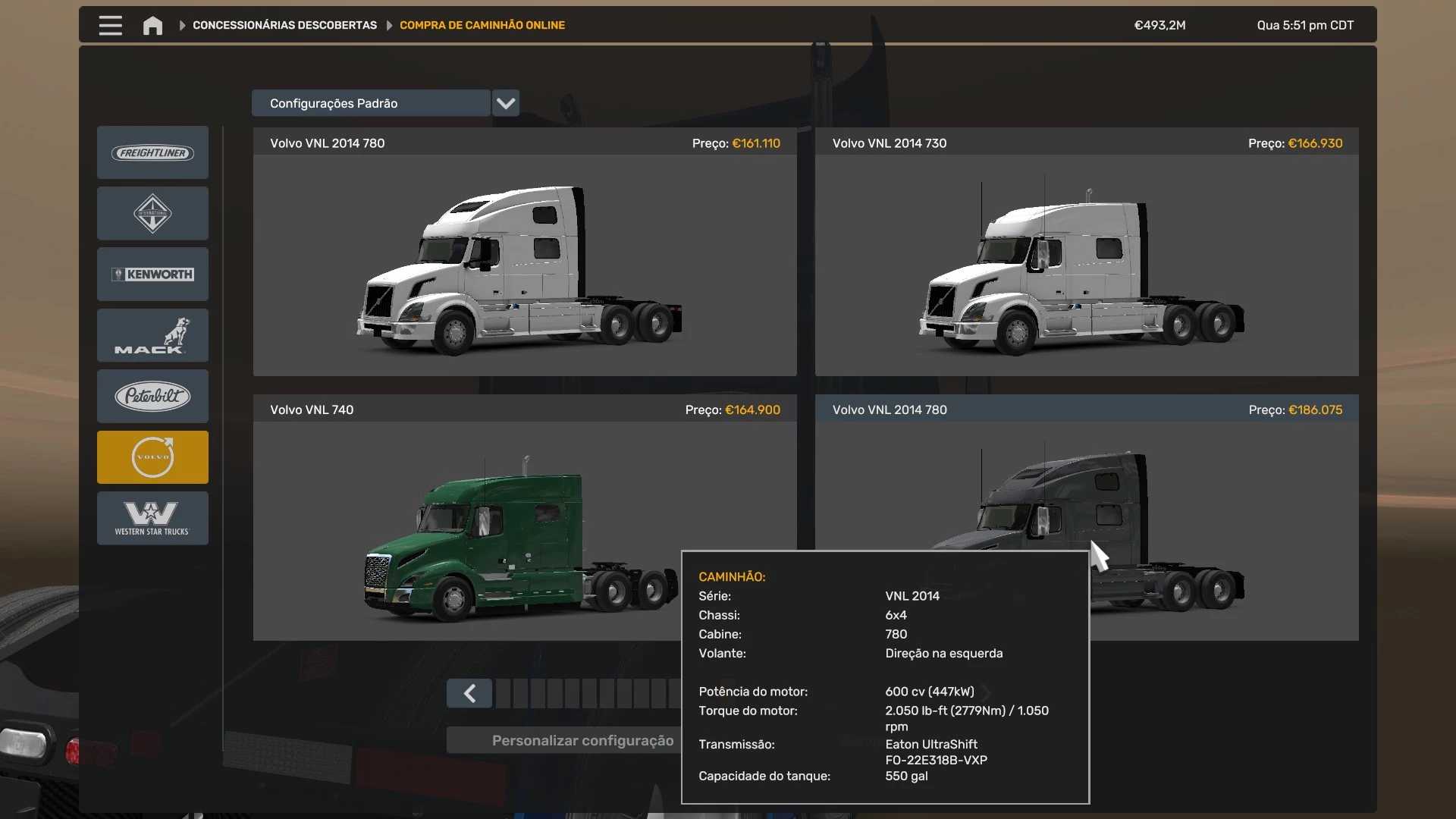Select the International brand logo
This screenshot has height=819, width=1456.
(152, 214)
